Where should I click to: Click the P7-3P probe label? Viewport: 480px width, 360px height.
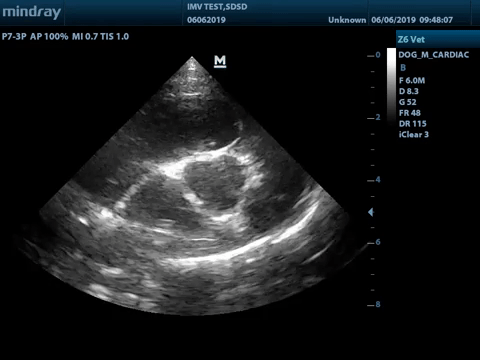tap(14, 36)
